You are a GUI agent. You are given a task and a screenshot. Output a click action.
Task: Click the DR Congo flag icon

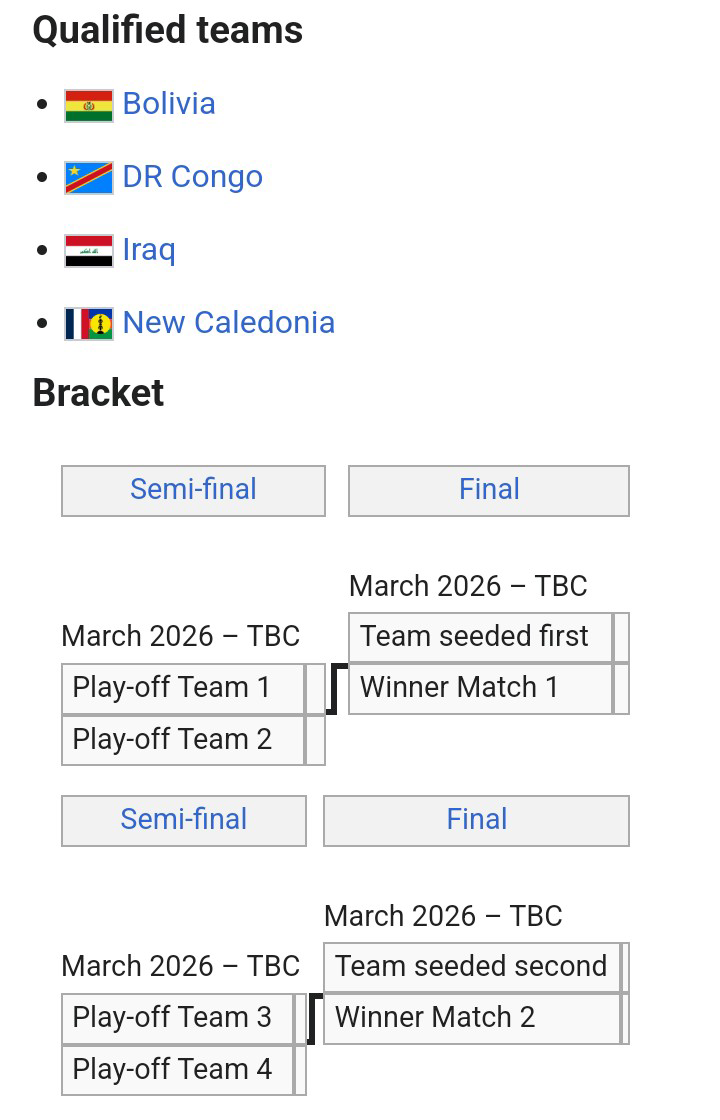coord(89,178)
